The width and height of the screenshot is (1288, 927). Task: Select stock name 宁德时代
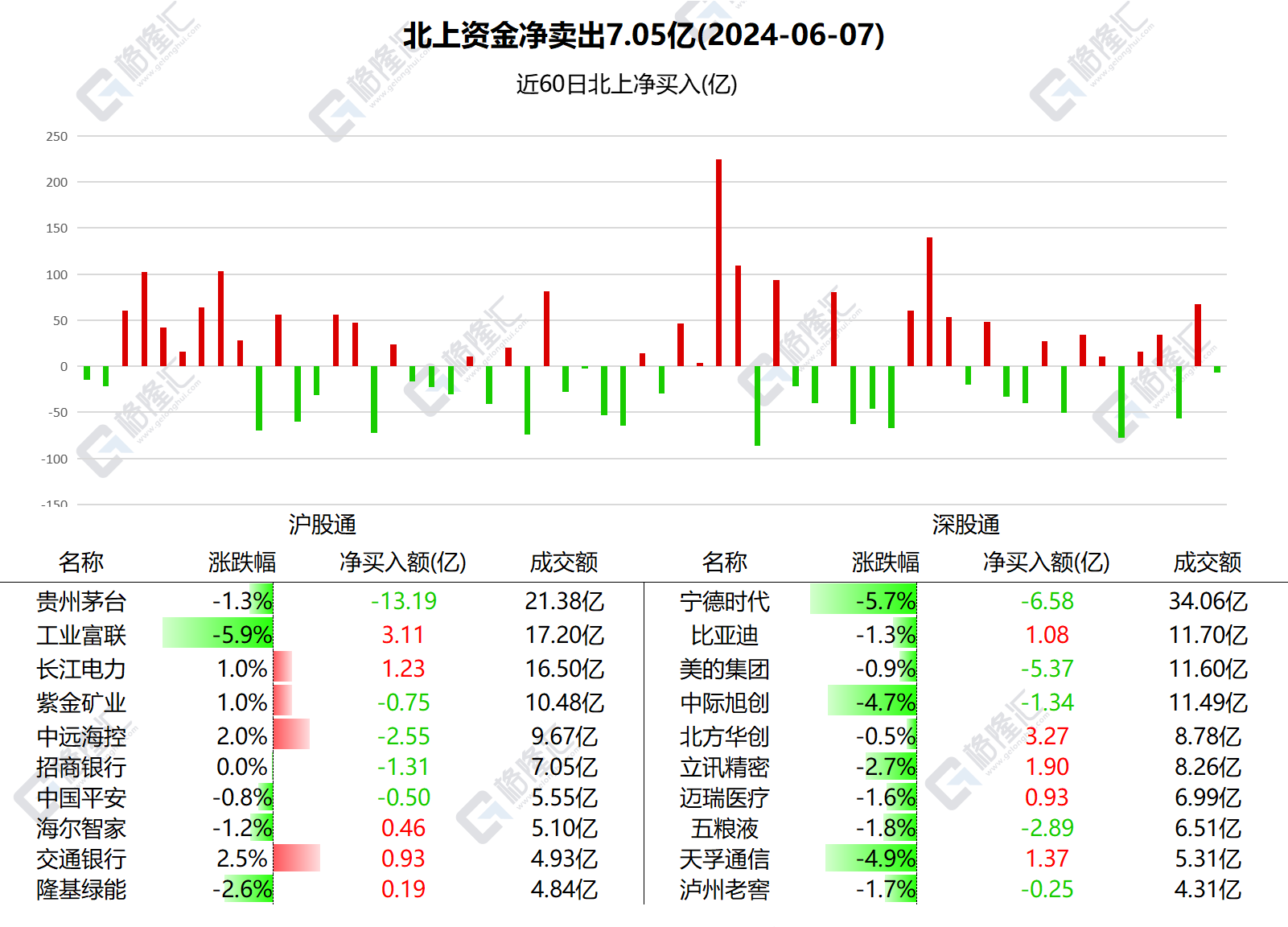725,601
